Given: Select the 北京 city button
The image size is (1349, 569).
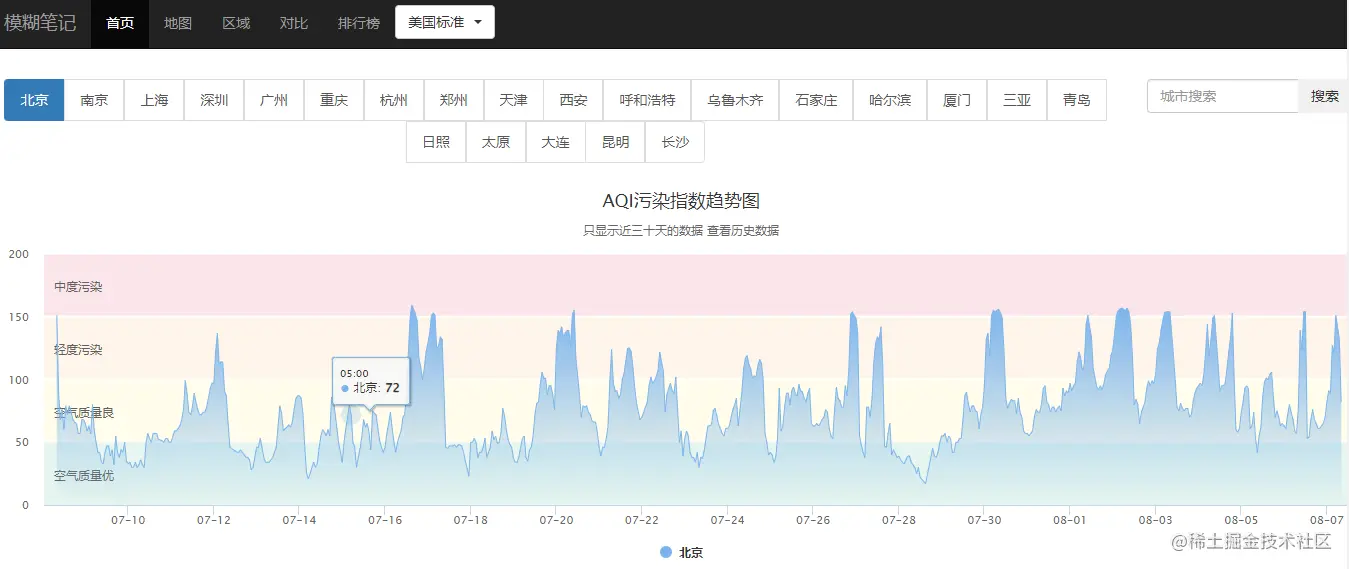Looking at the screenshot, I should [34, 100].
